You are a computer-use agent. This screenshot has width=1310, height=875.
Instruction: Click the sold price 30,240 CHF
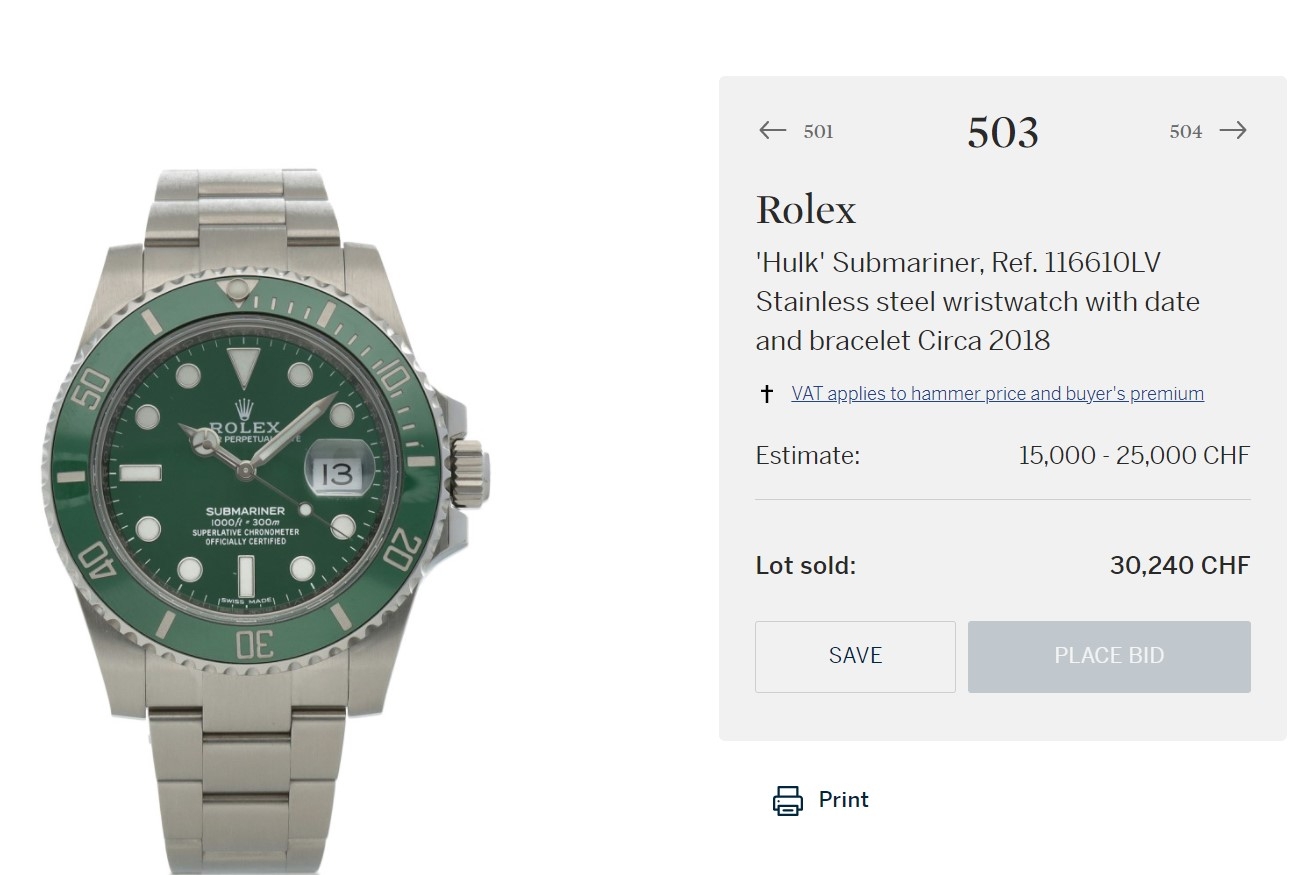point(1179,566)
